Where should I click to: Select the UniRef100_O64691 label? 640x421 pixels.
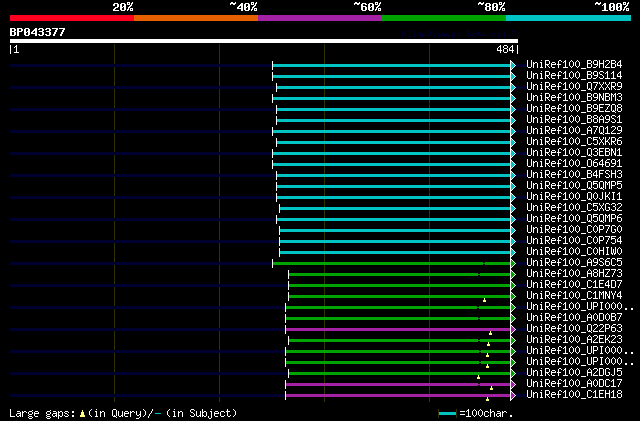pos(574,164)
